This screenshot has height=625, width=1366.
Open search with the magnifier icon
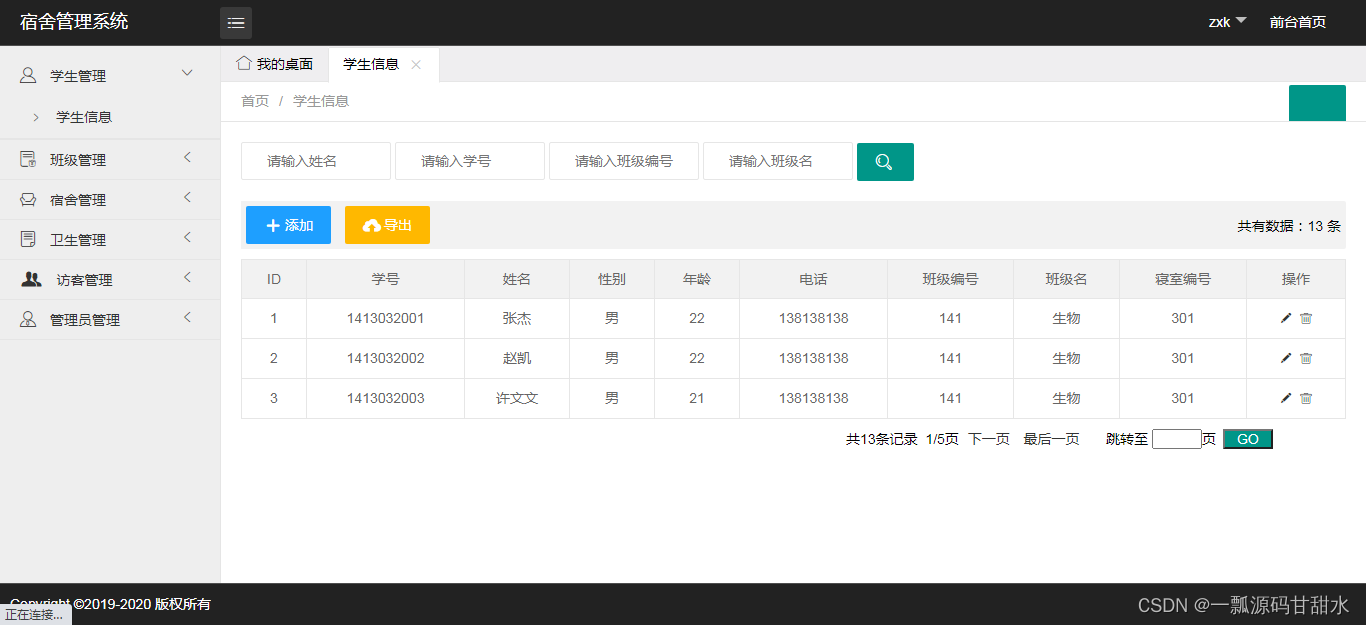(884, 161)
